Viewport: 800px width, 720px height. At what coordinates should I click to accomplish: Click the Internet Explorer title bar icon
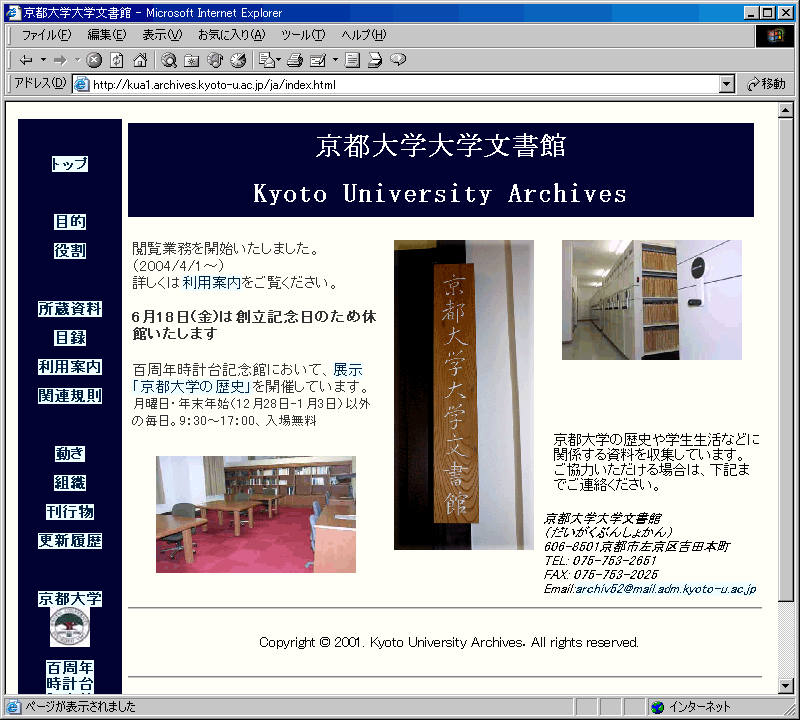click(x=12, y=12)
